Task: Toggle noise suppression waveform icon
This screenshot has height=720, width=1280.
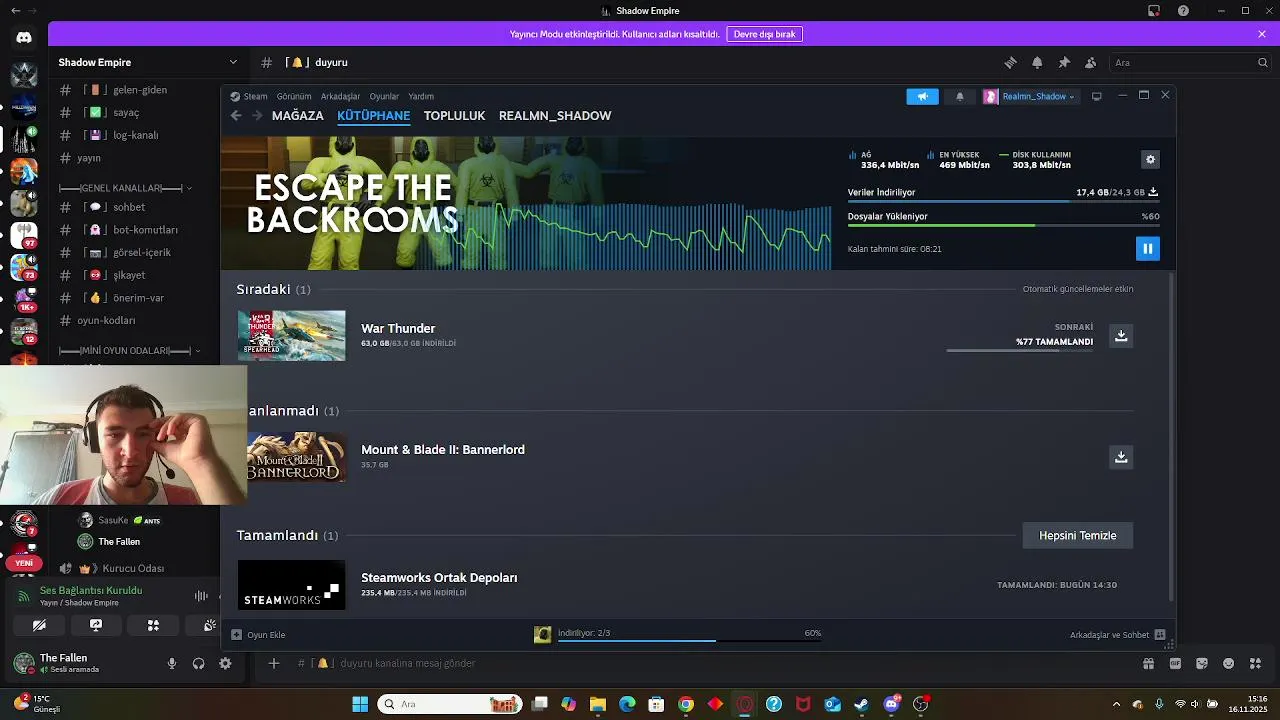Action: click(x=201, y=596)
